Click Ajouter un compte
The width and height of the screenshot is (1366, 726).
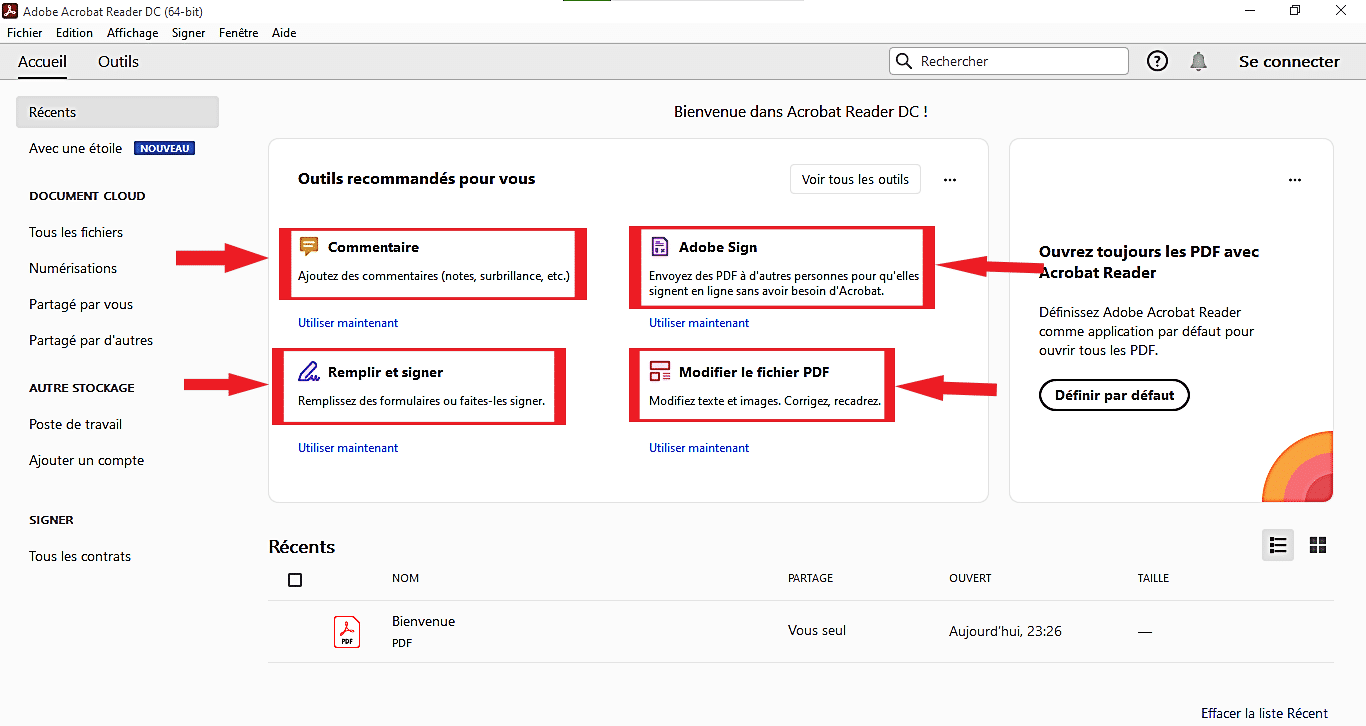coord(86,460)
